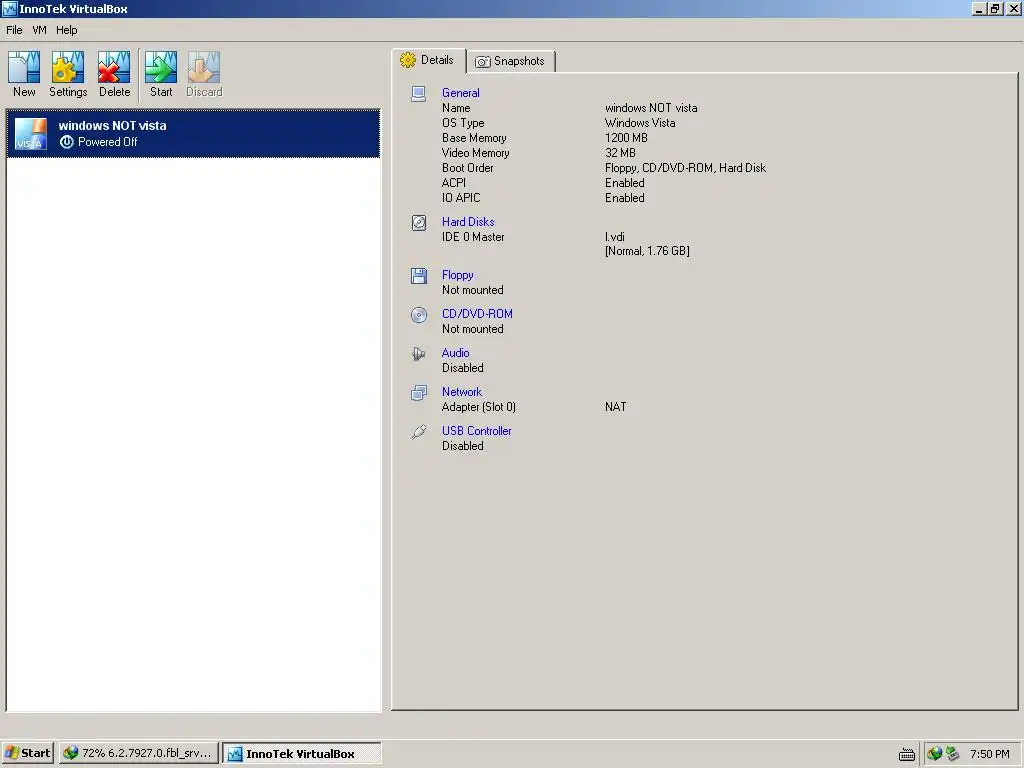Click the Audio speaker icon
This screenshot has width=1024, height=768.
(x=419, y=354)
